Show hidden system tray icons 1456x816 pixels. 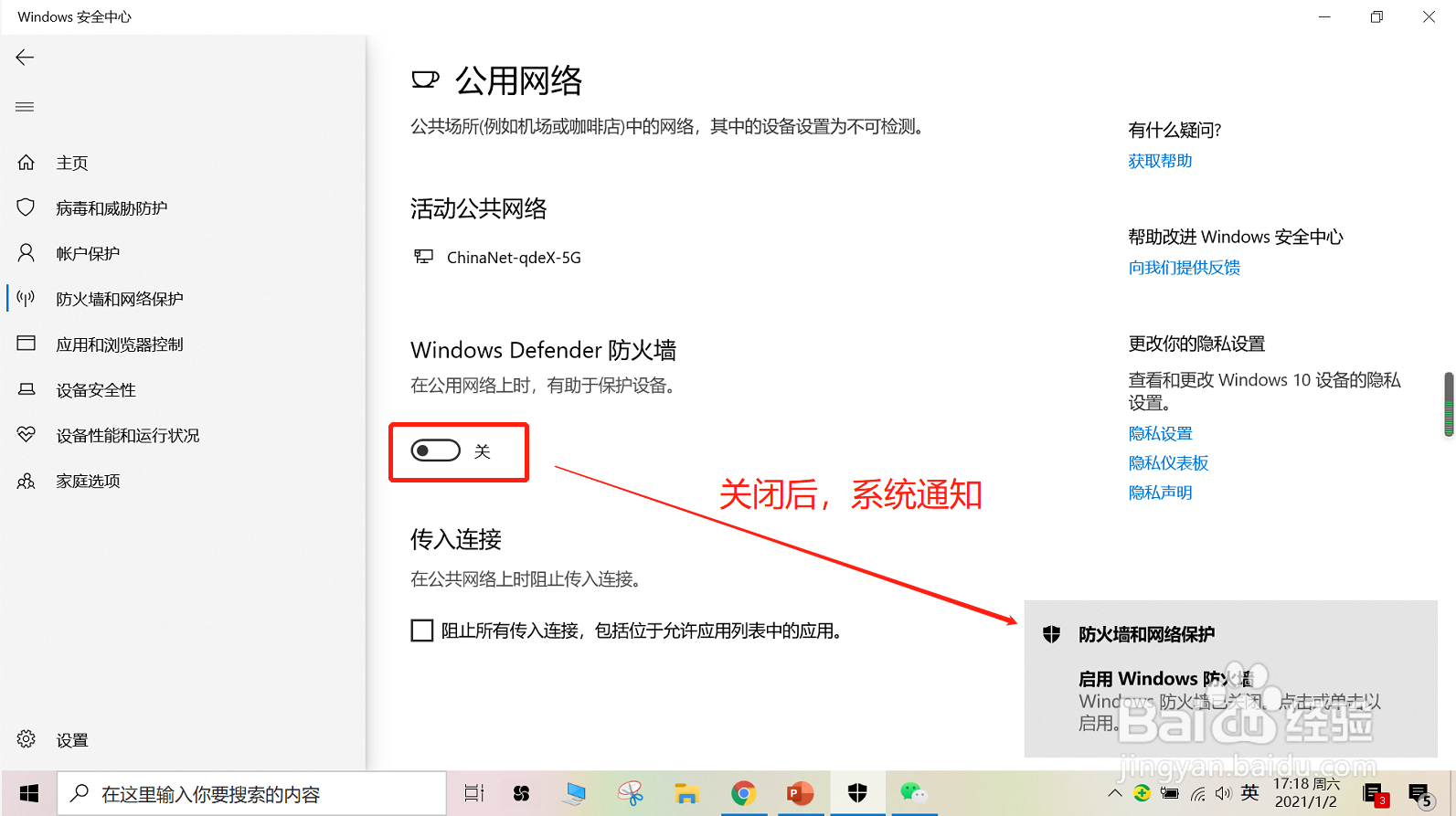[x=1115, y=793]
